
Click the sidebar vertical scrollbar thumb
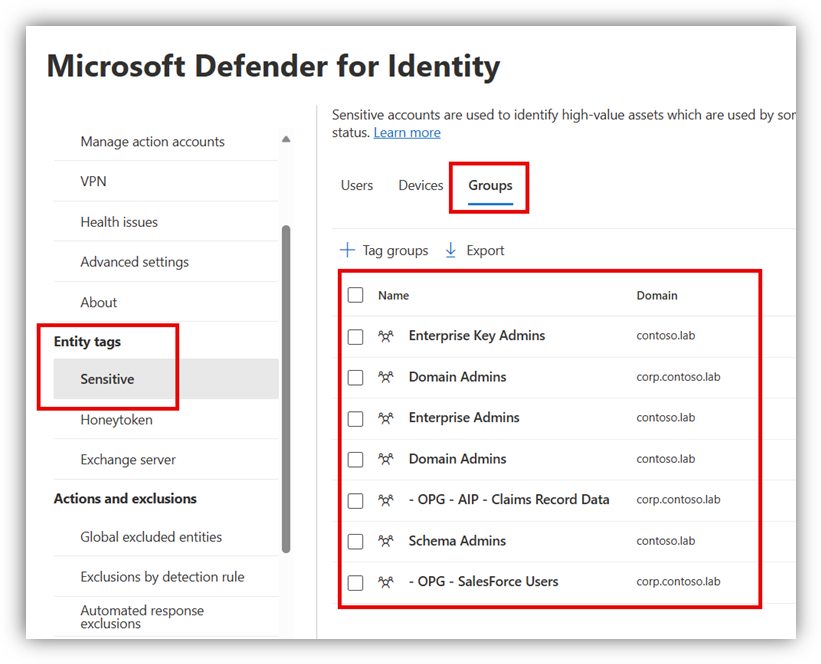point(286,389)
